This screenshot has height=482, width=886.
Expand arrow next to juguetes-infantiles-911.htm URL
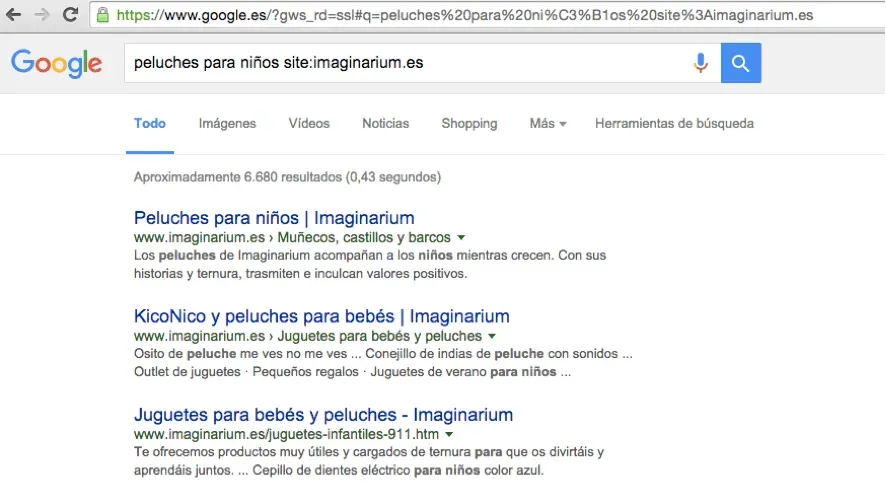[449, 435]
